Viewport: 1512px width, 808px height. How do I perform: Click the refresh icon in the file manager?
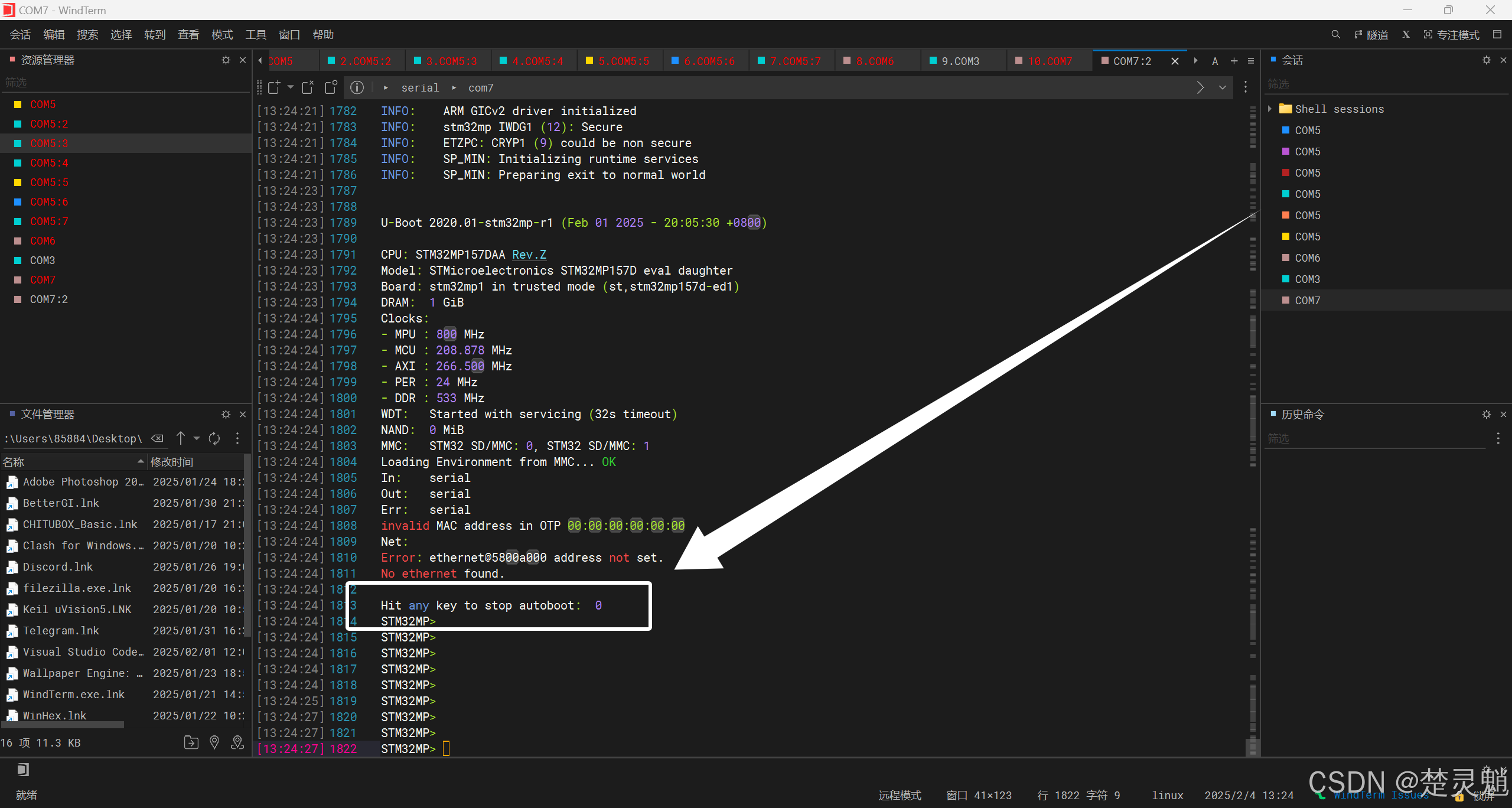click(214, 438)
